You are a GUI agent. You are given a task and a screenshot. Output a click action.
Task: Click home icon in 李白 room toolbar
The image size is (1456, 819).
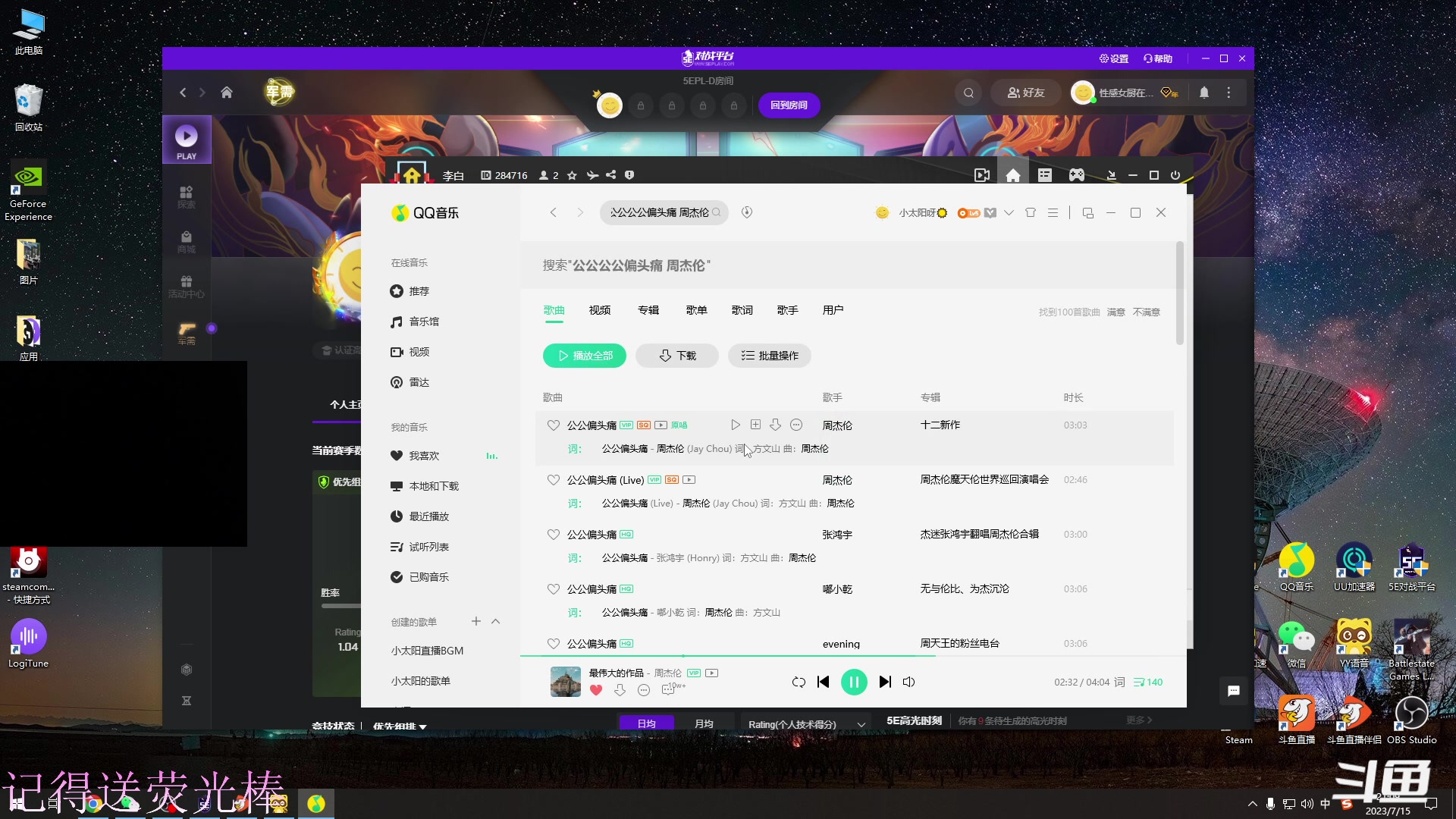tap(1013, 175)
